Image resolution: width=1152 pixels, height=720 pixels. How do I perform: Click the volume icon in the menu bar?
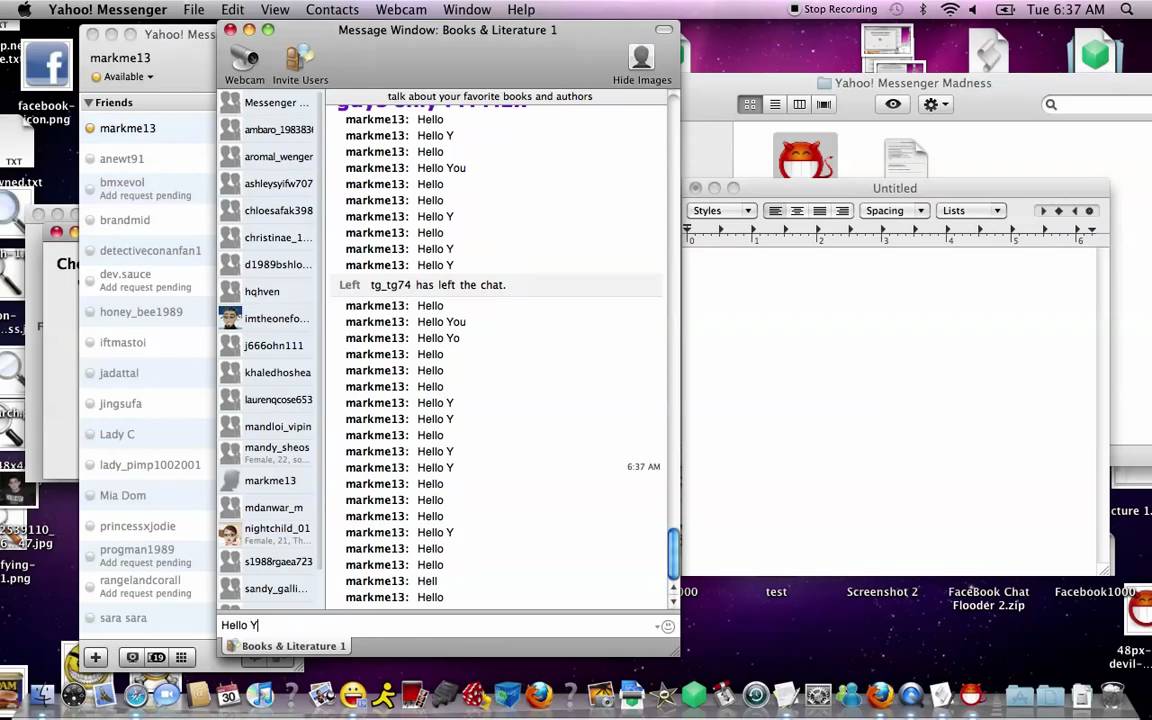973,10
